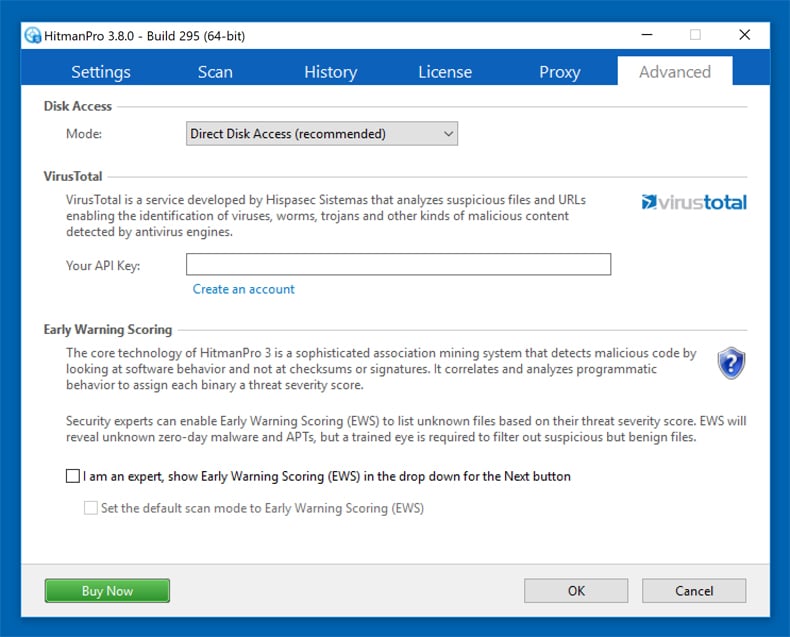This screenshot has width=790, height=637.
Task: Minimize the HitmanPro window
Action: pyautogui.click(x=647, y=35)
